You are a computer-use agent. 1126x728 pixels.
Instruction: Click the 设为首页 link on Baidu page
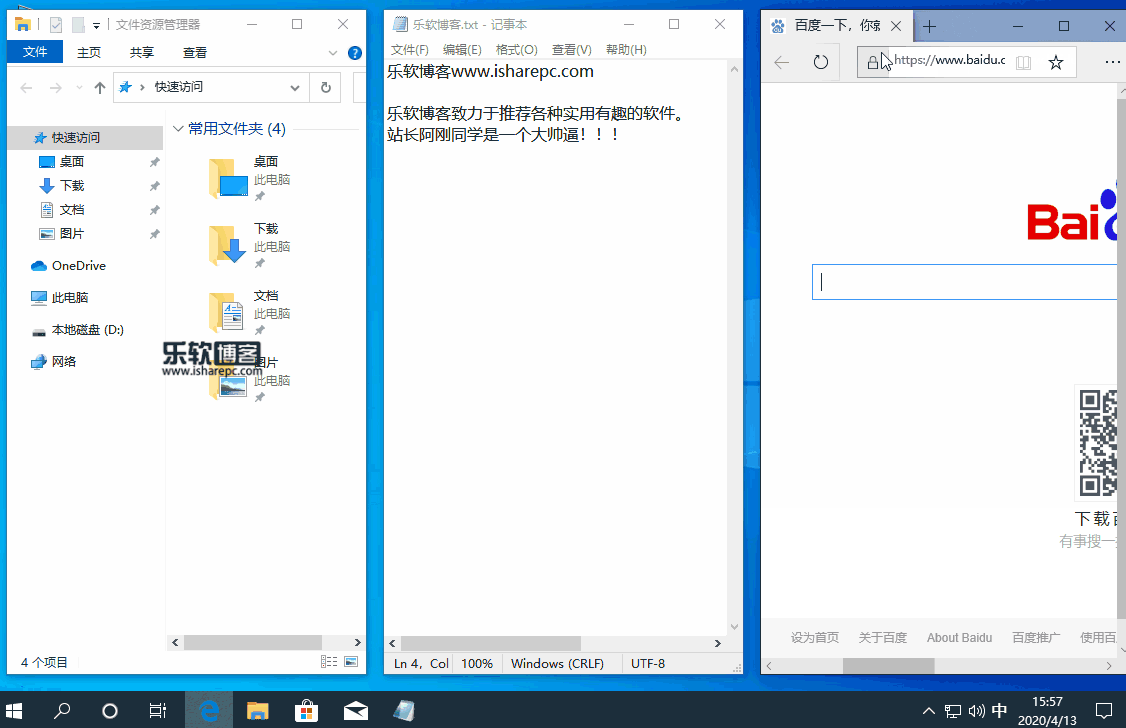coord(815,637)
